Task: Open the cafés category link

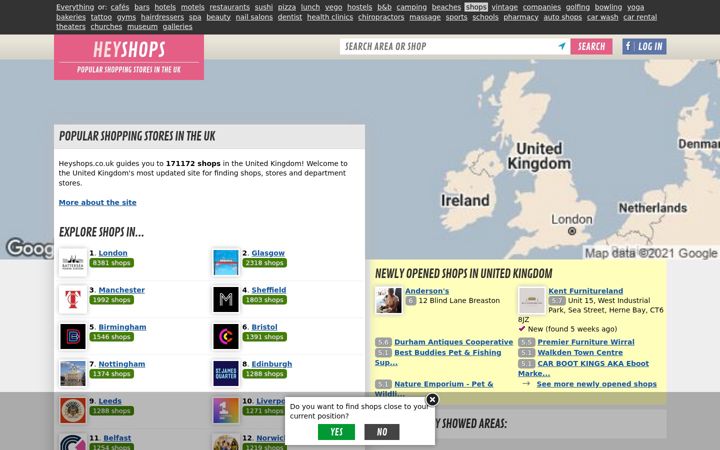Action: [120, 7]
